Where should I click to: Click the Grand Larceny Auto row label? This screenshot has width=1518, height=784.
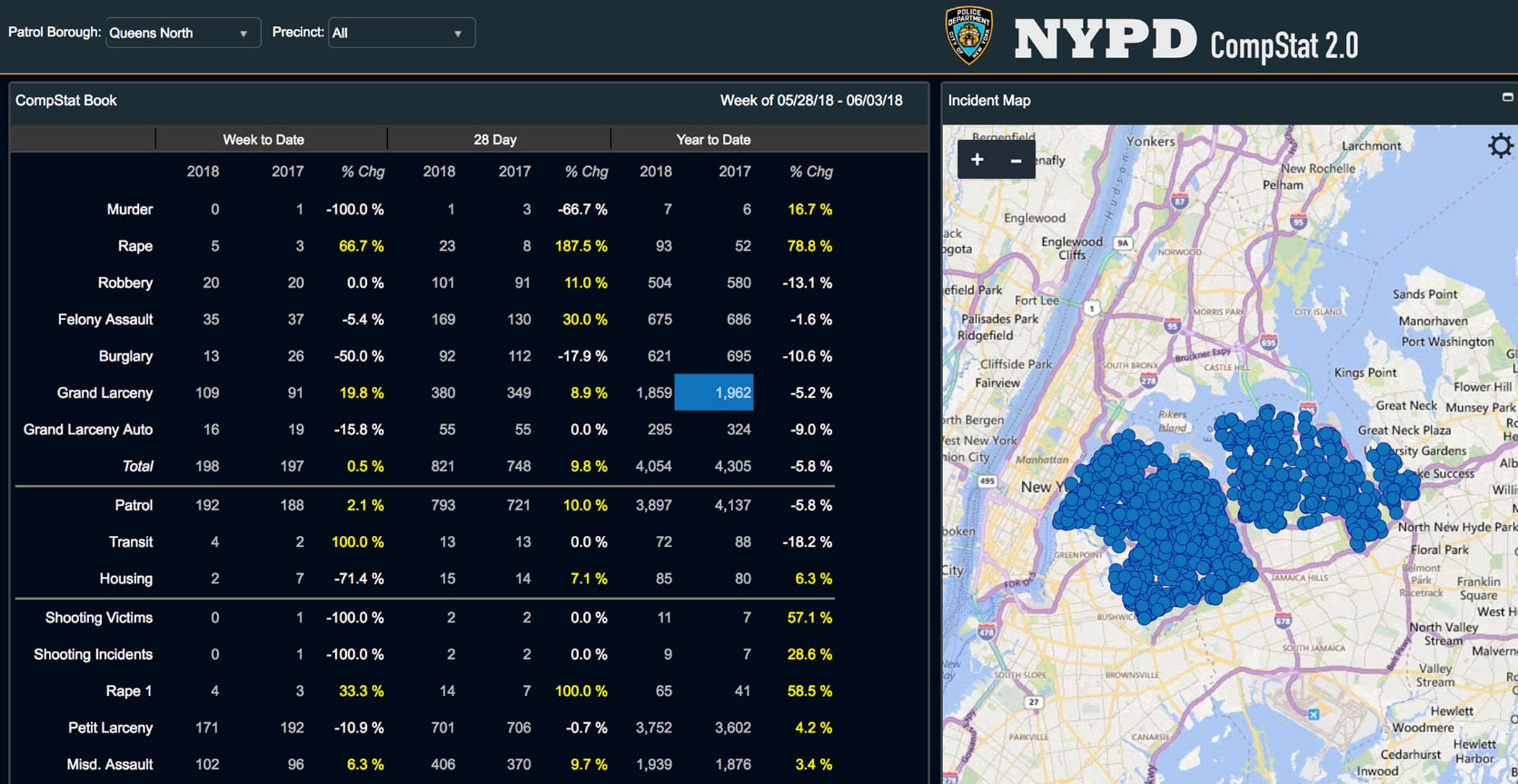(88, 429)
